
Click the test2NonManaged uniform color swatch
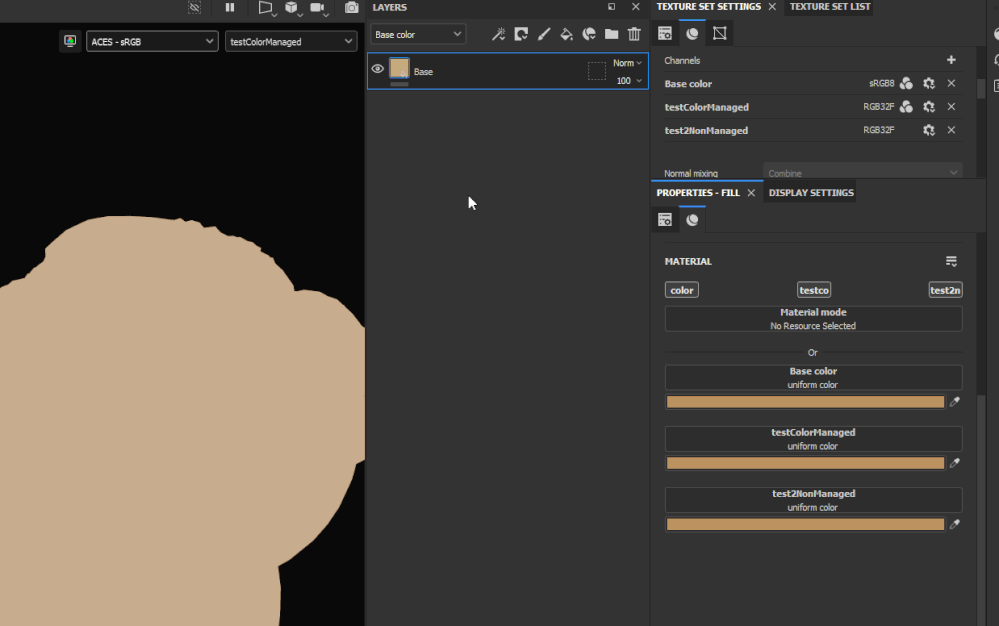(x=805, y=525)
